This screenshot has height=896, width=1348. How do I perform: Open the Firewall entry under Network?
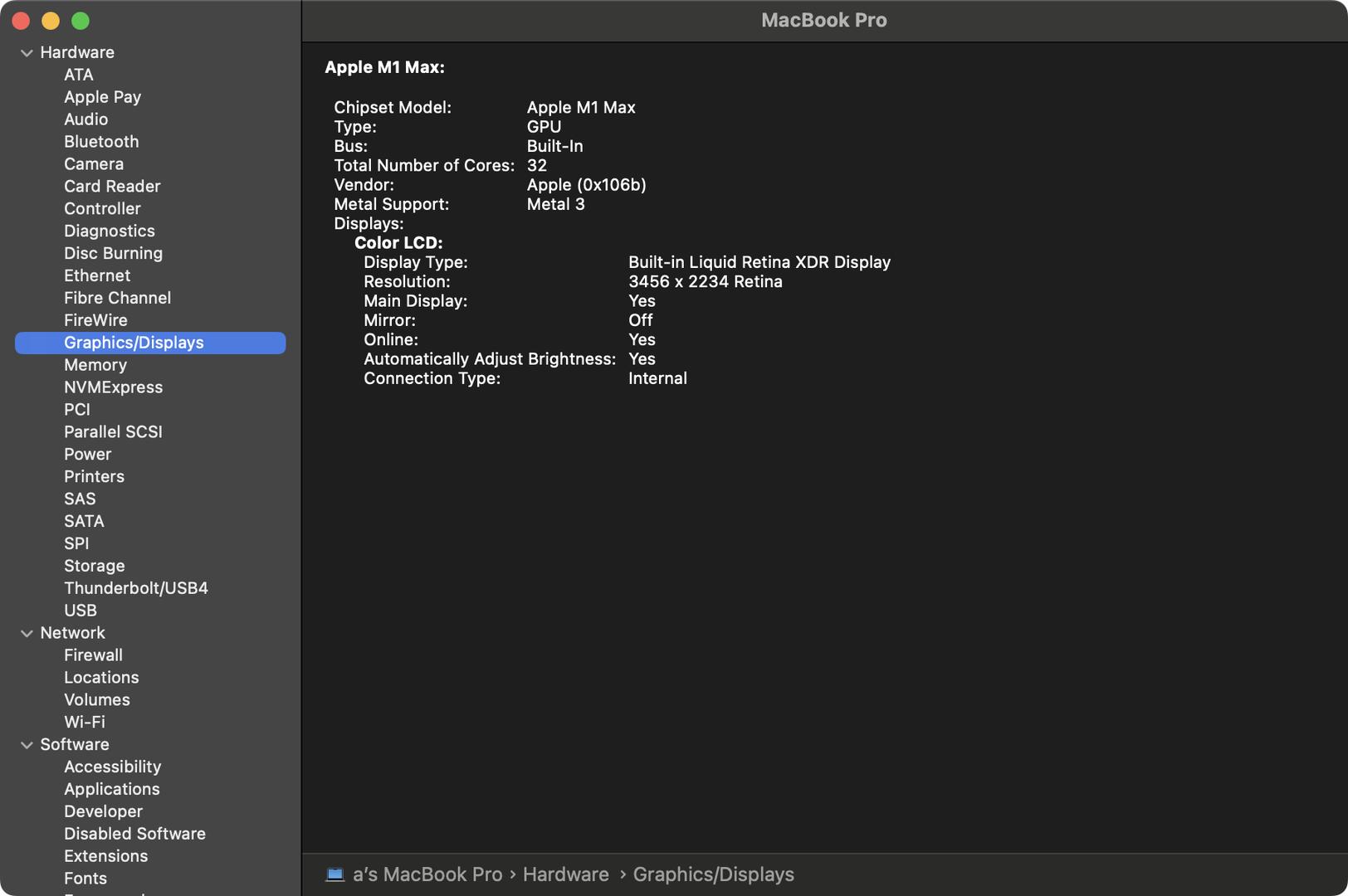tap(93, 656)
